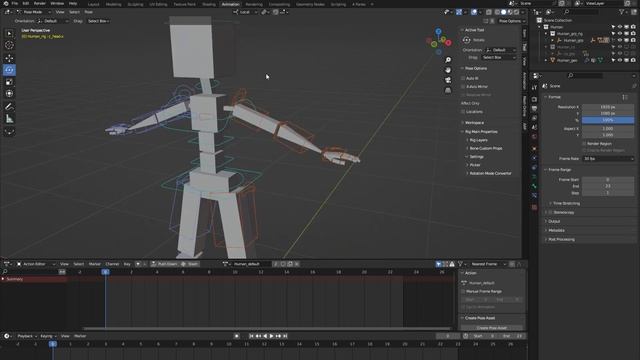
Task: Click the blue Z axis on navigation gizmo
Action: tap(438, 31)
